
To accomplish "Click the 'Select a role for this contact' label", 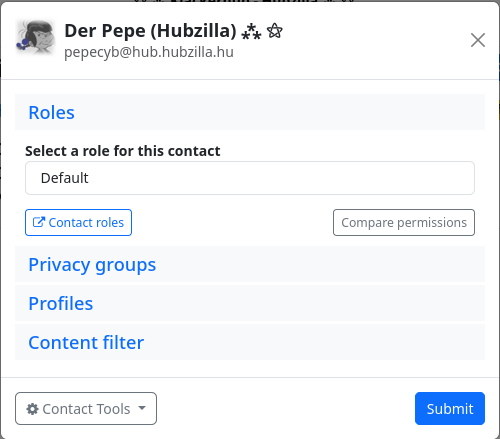I will pyautogui.click(x=123, y=151).
